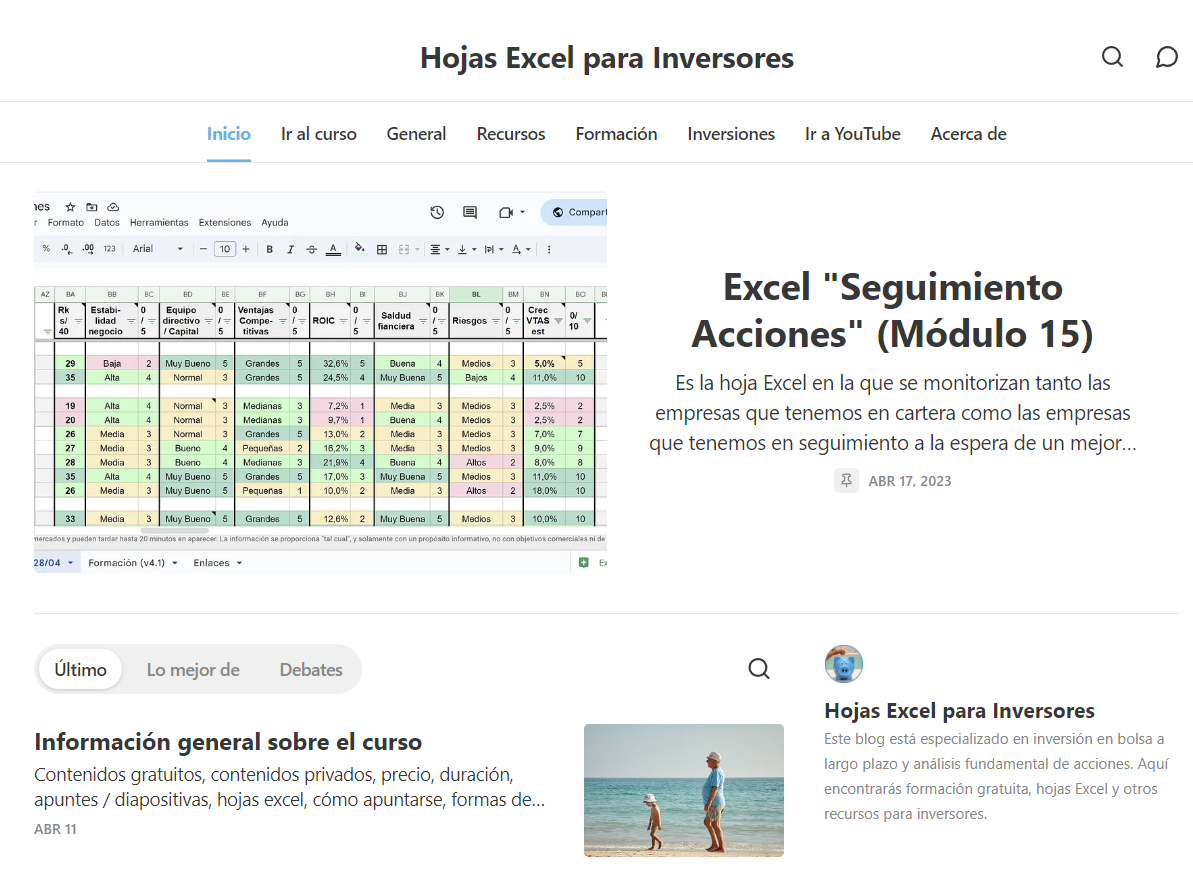Follow the 'Ir a YouTube' navigation link
This screenshot has width=1193, height=873.
tap(853, 134)
